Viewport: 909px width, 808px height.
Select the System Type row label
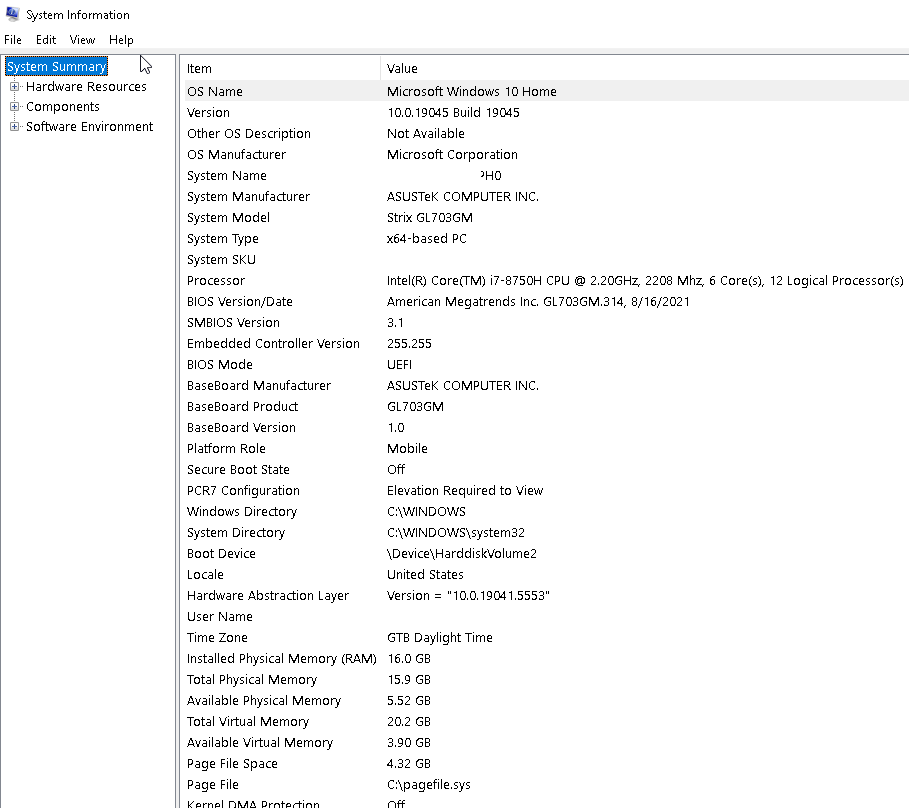click(223, 239)
